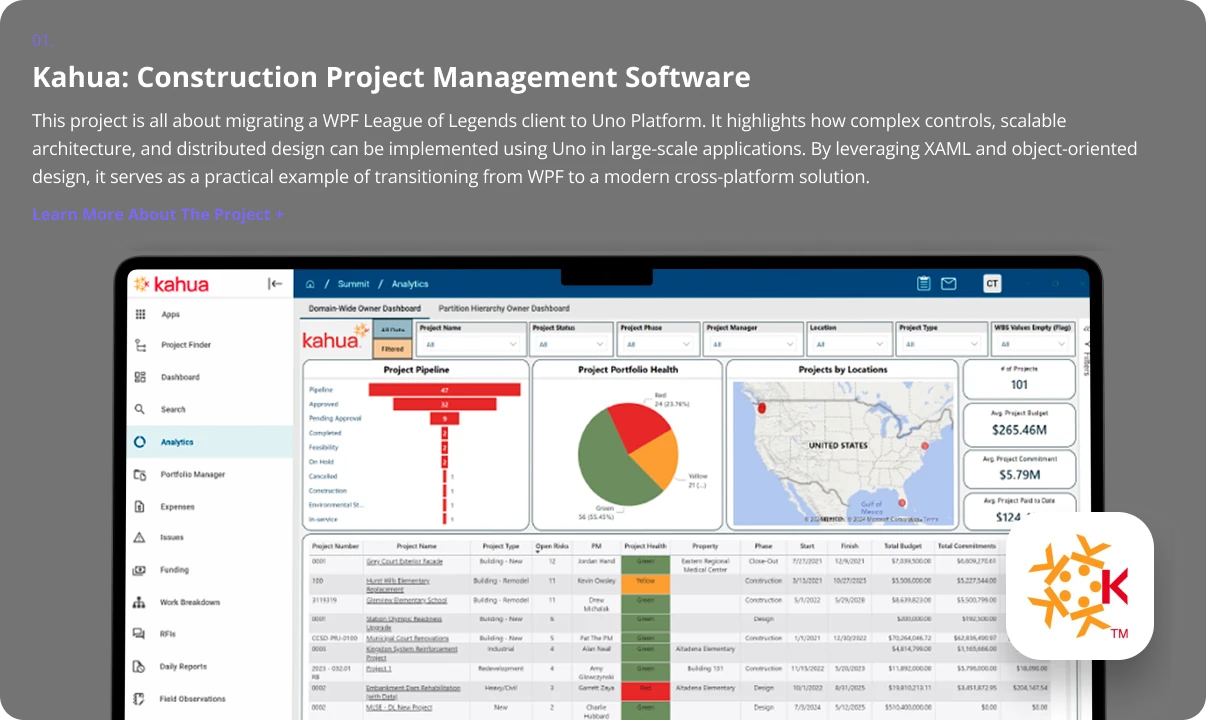Click Summit in the breadcrumb
The width and height of the screenshot is (1206, 720).
pos(353,284)
